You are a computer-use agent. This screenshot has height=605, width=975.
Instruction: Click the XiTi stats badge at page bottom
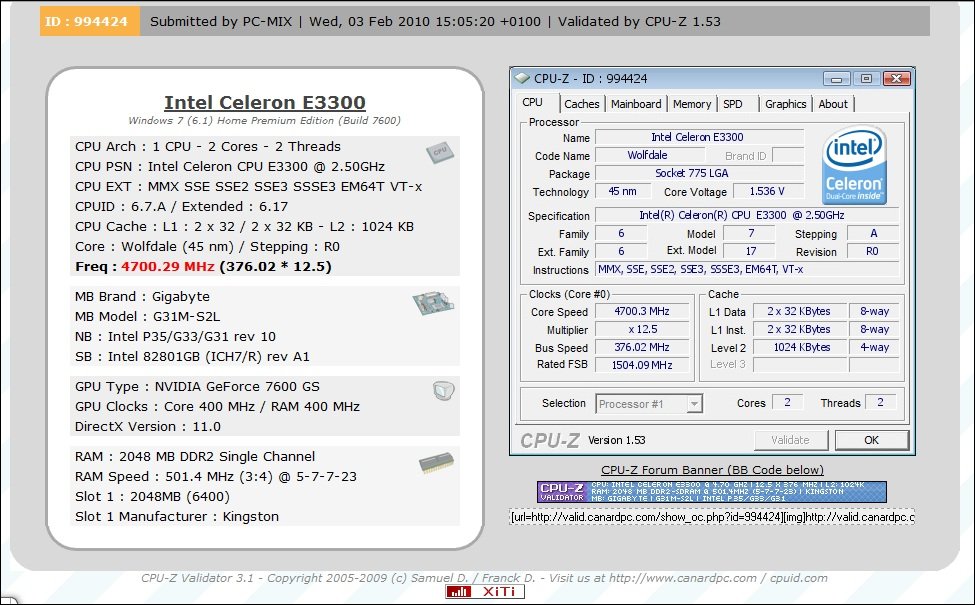(485, 591)
